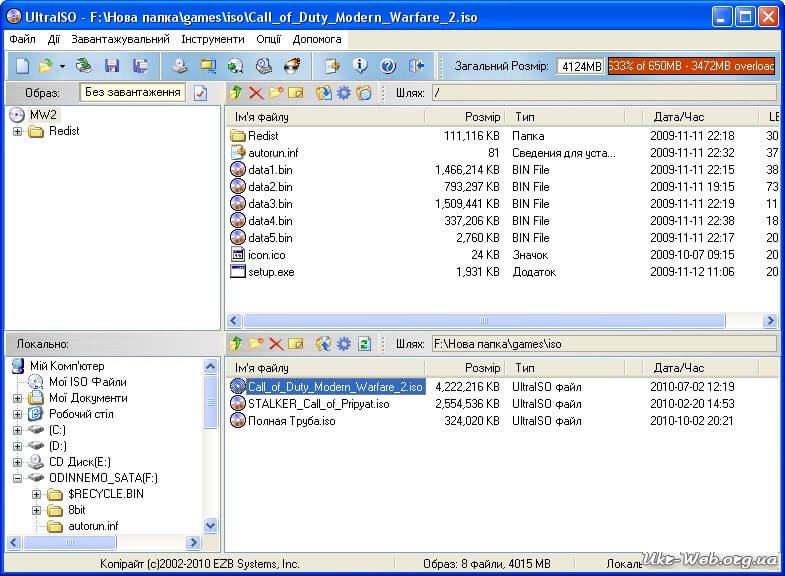Click Set boot file icon in image pane toolbar
This screenshot has height=576, width=785.
click(364, 93)
